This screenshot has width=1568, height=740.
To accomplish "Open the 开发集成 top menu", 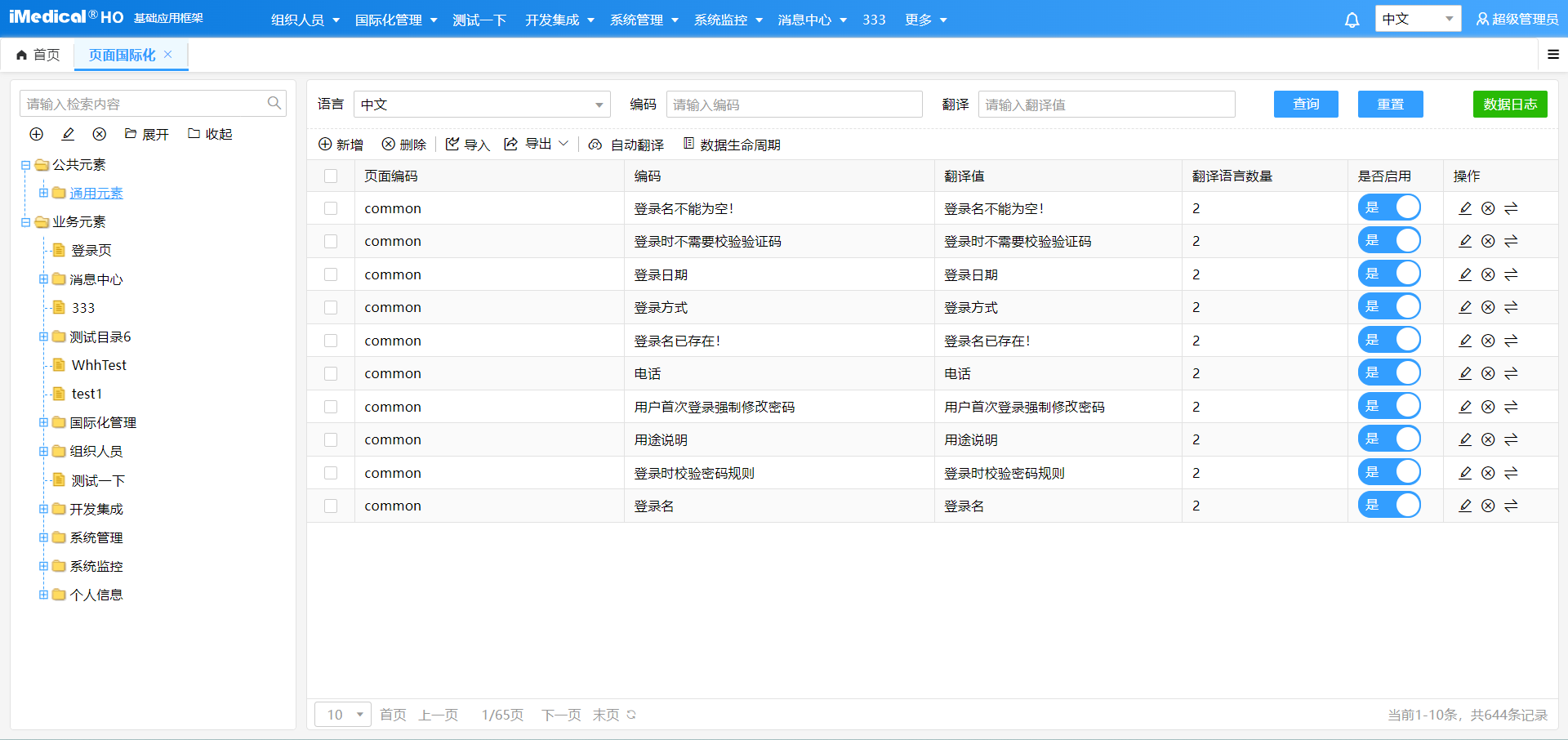I will 560,20.
